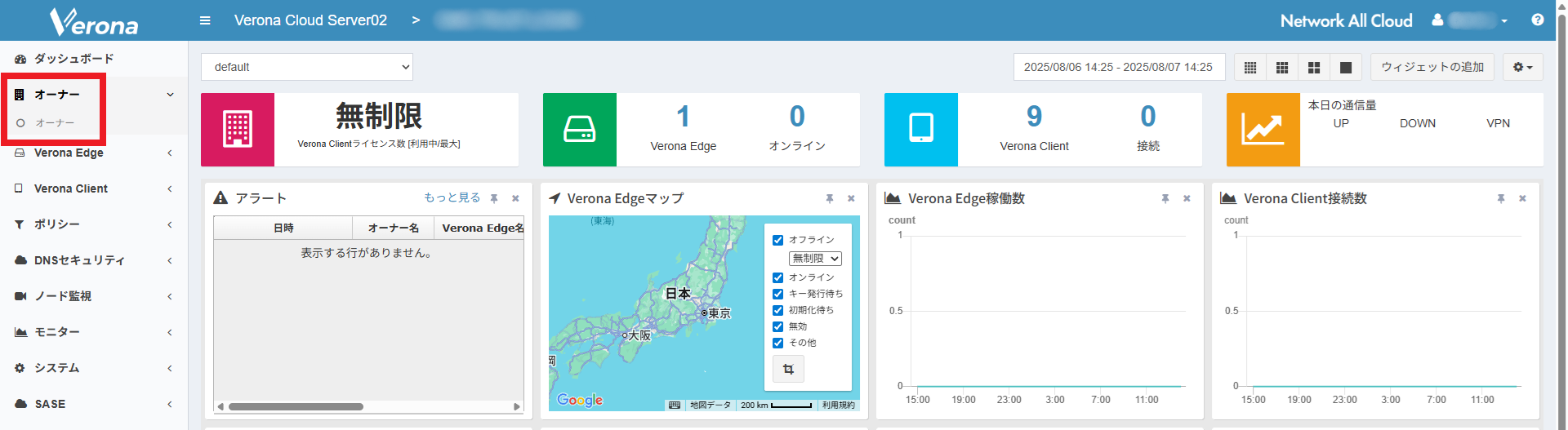Open the もっと見る link in alerts
1568x430 pixels.
pos(452,197)
